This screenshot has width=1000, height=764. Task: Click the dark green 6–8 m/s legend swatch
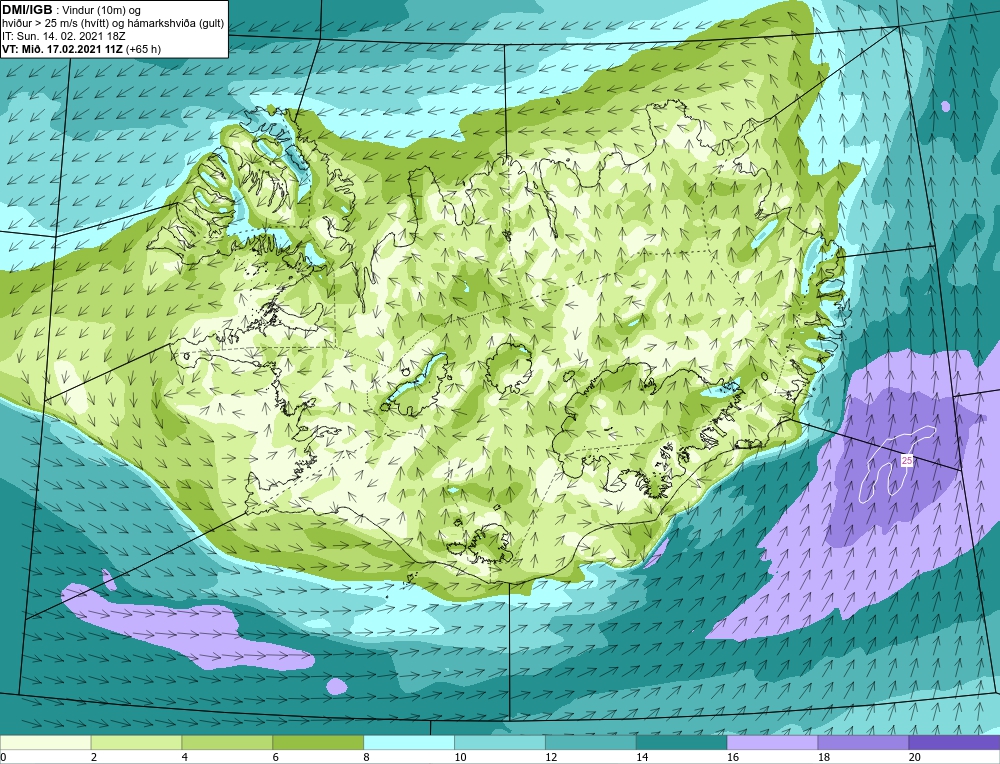point(318,742)
